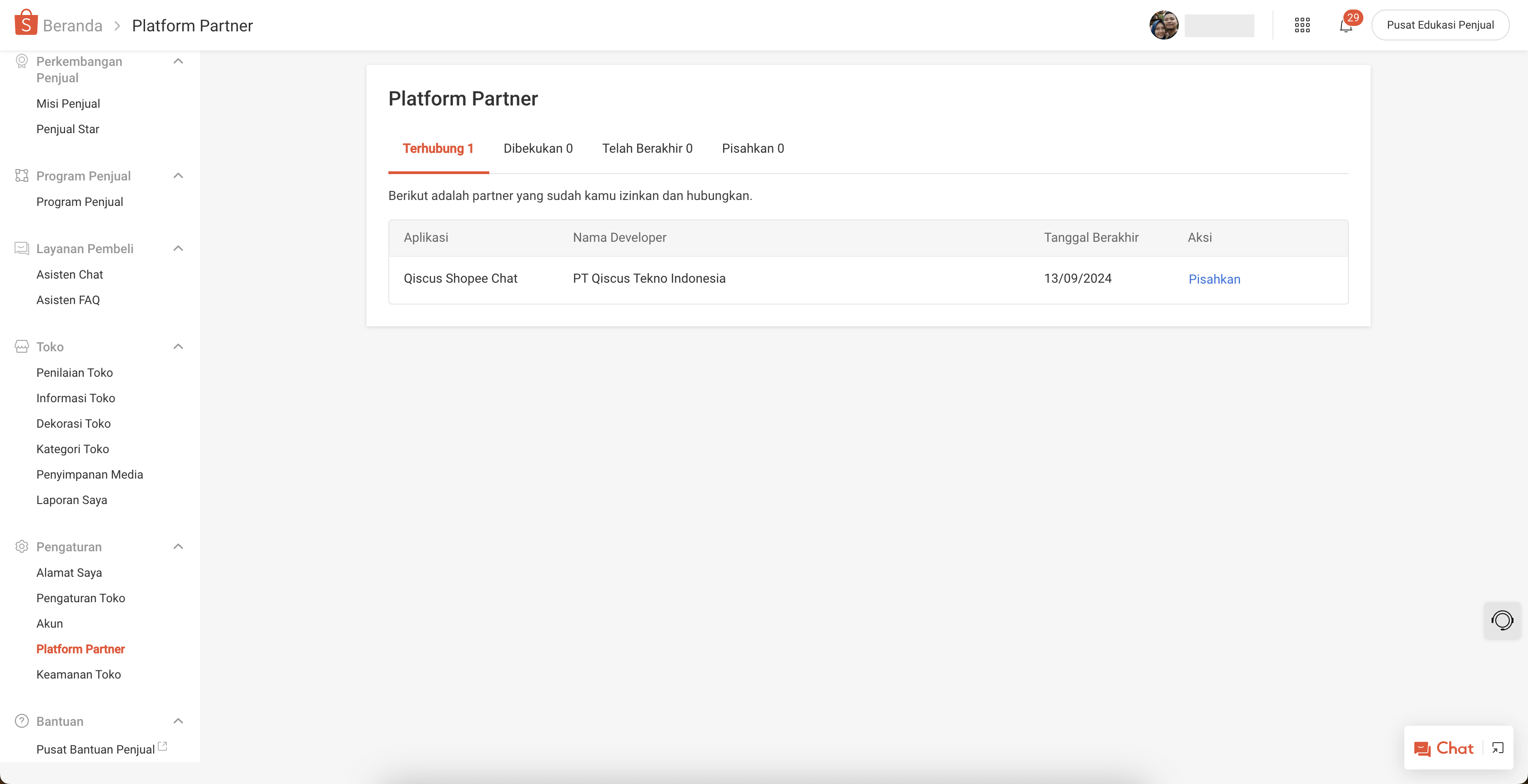
Task: Click the Nama Developer column header
Action: point(619,238)
